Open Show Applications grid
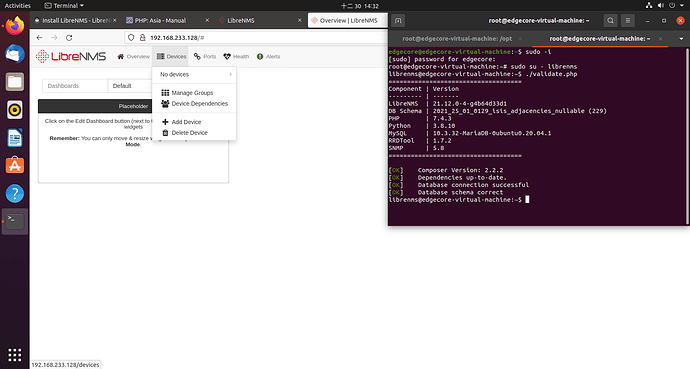 point(15,354)
